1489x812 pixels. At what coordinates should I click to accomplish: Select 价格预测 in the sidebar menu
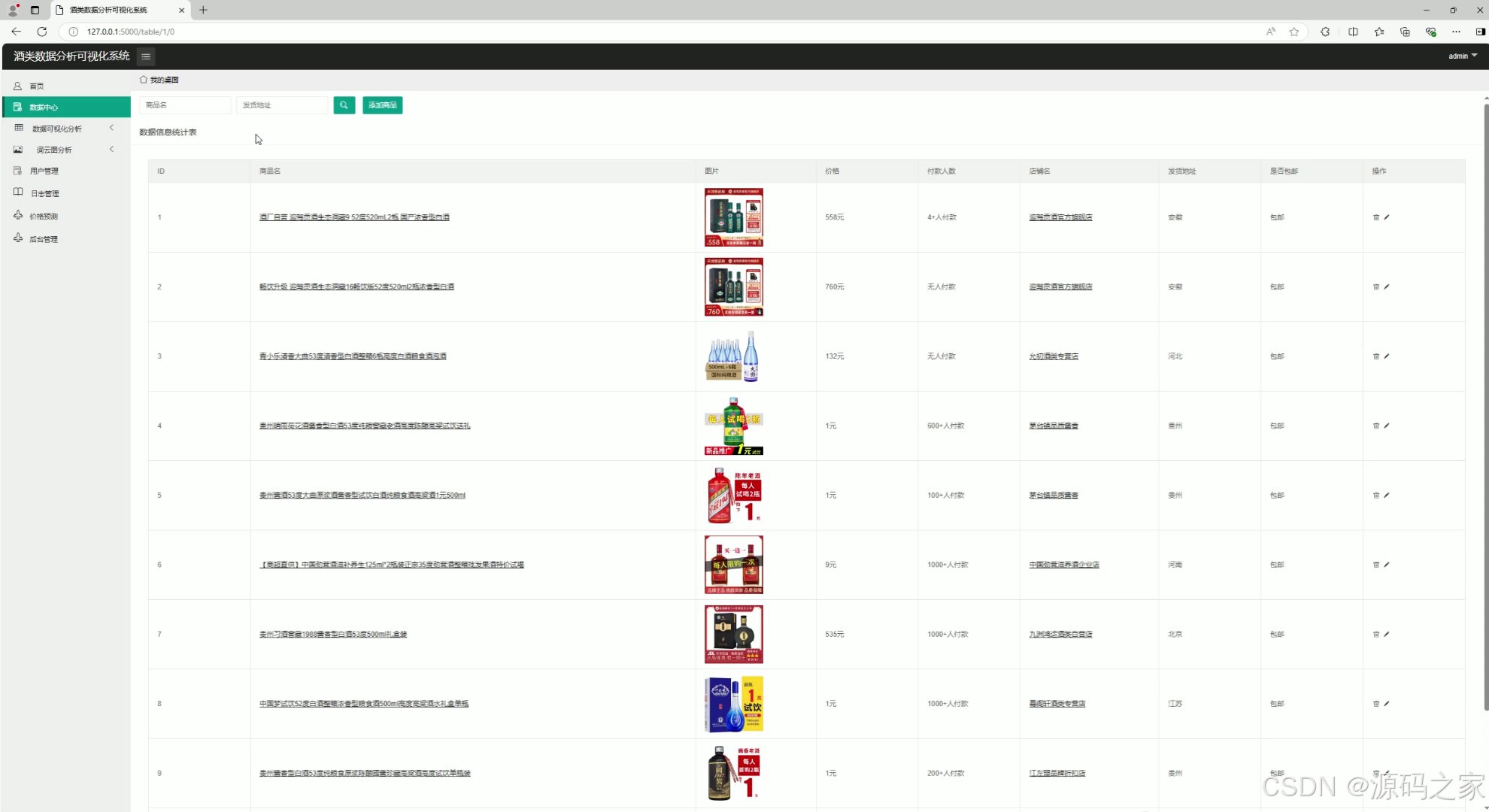click(x=44, y=217)
